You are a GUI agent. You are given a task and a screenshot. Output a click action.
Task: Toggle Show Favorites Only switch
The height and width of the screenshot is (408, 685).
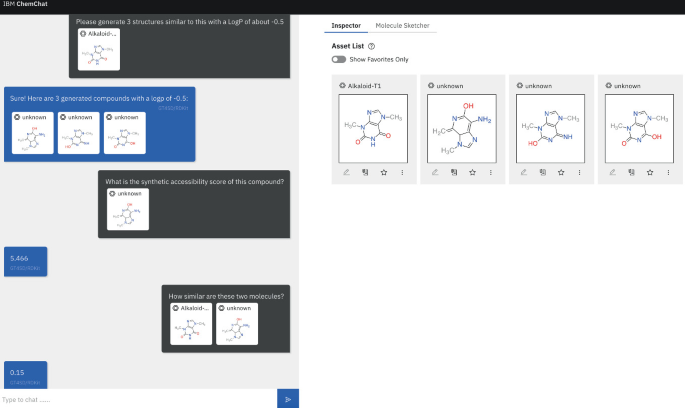coord(339,59)
